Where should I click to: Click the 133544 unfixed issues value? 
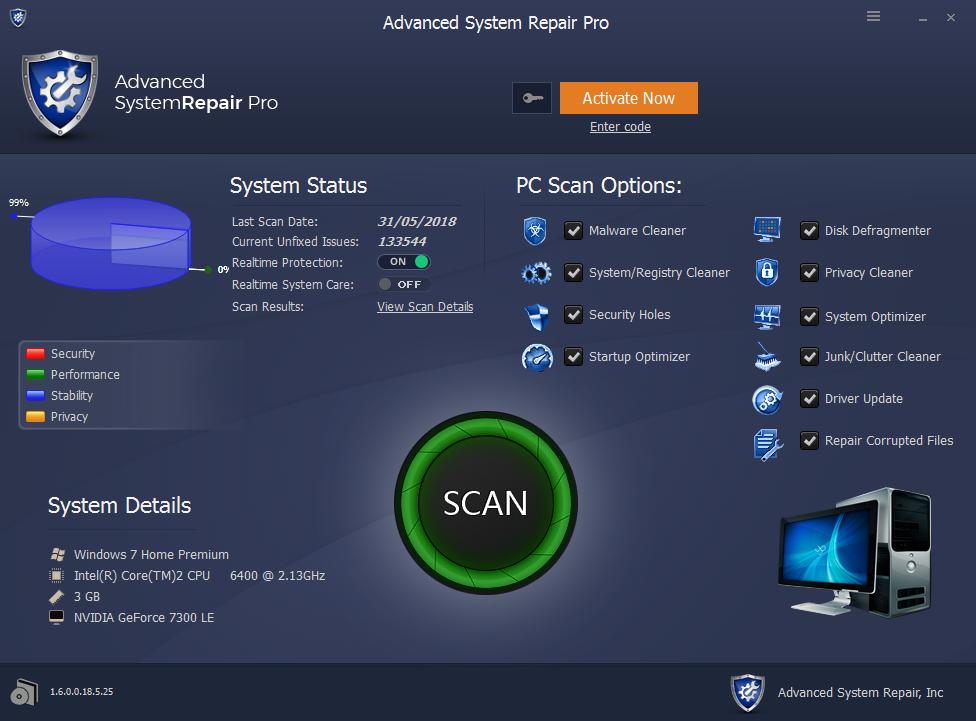(402, 242)
